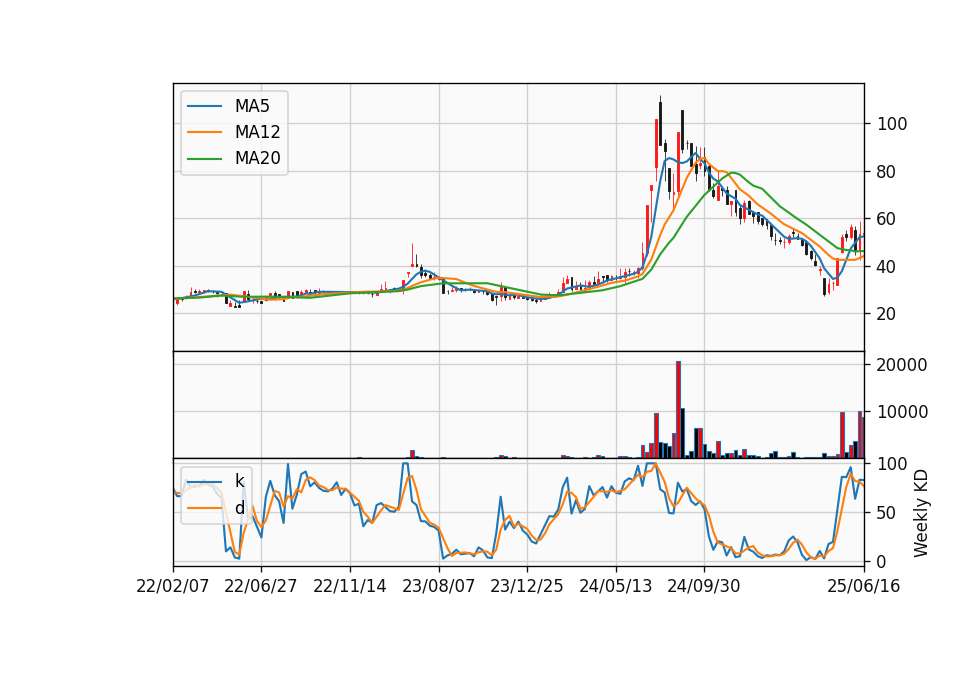Click the price axis label 60
Viewport: 960px width, 690px height.
coord(887,219)
